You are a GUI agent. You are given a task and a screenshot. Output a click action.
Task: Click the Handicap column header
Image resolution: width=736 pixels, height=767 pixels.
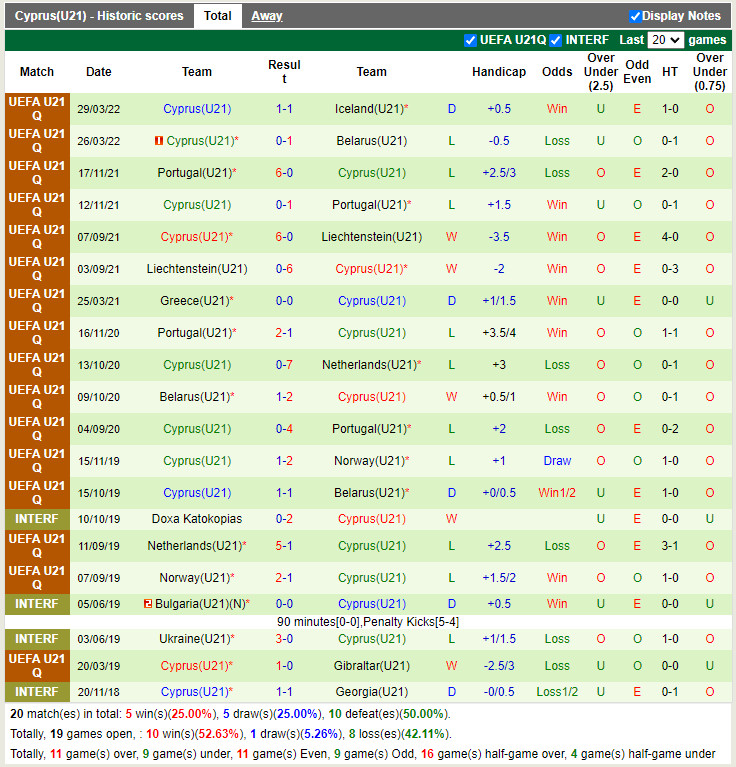[498, 72]
